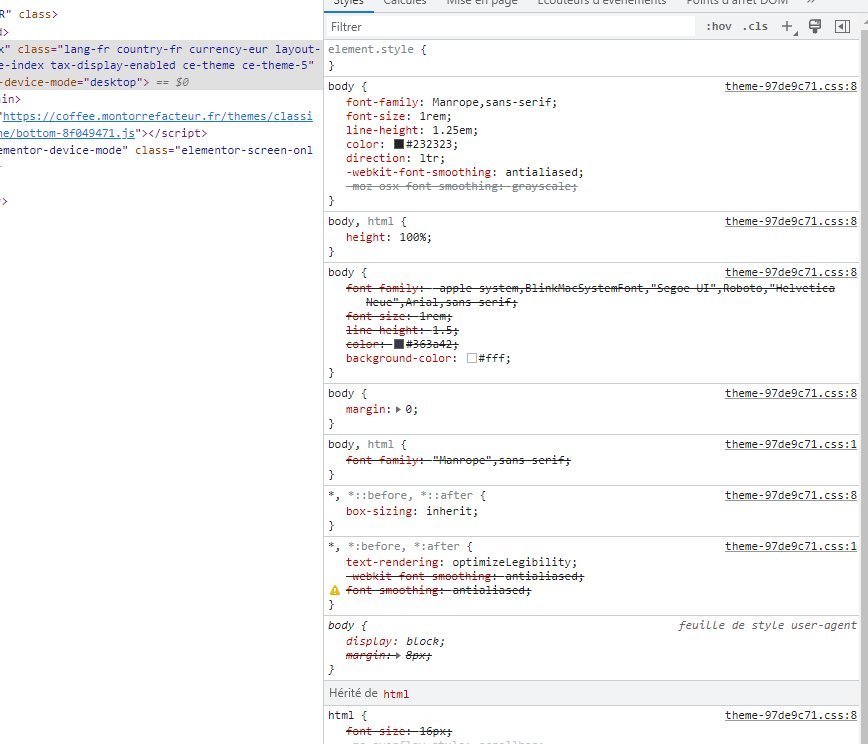Show more tabs with double chevron
This screenshot has height=744, width=868.
tap(811, 3)
